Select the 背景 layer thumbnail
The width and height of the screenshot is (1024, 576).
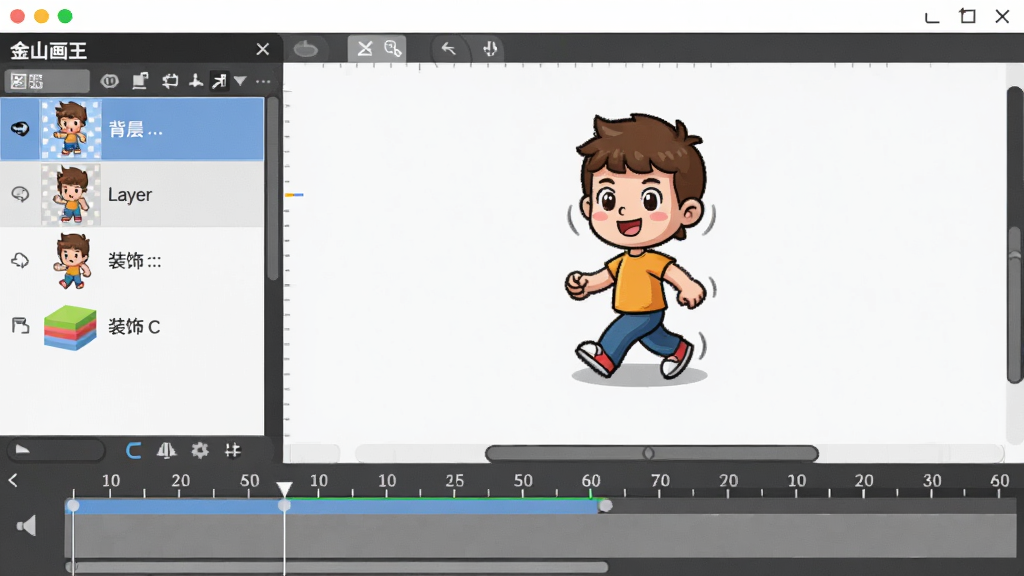point(71,129)
